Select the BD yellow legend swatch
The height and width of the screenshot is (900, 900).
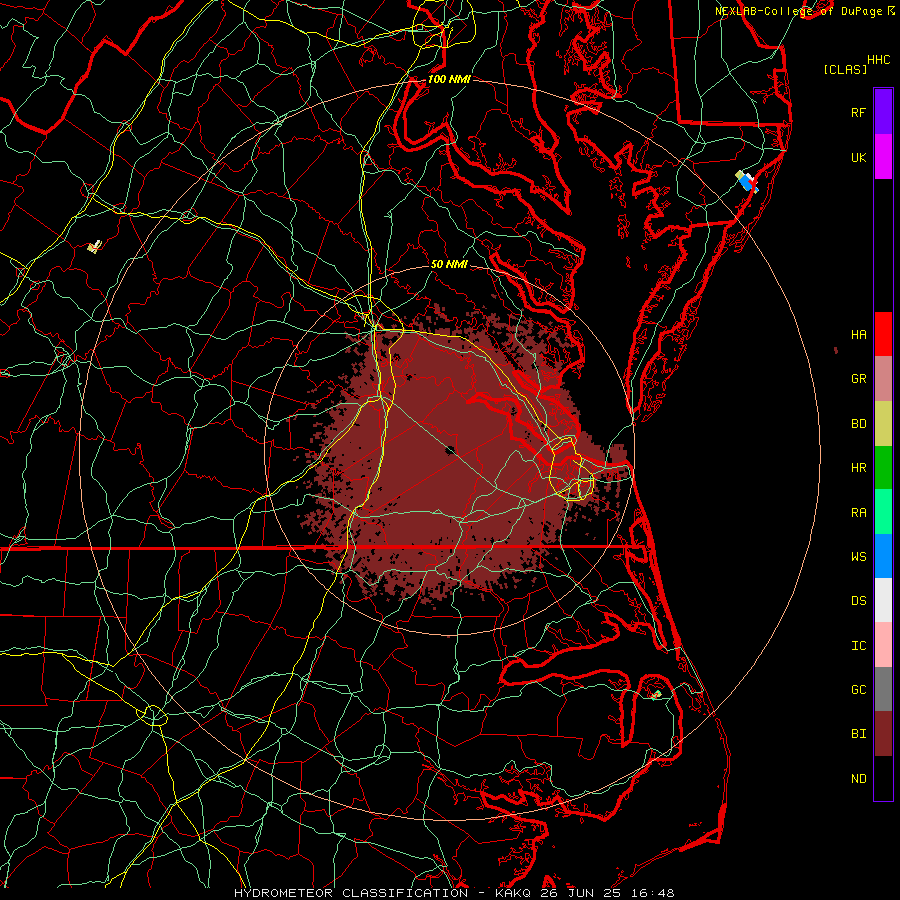point(883,424)
